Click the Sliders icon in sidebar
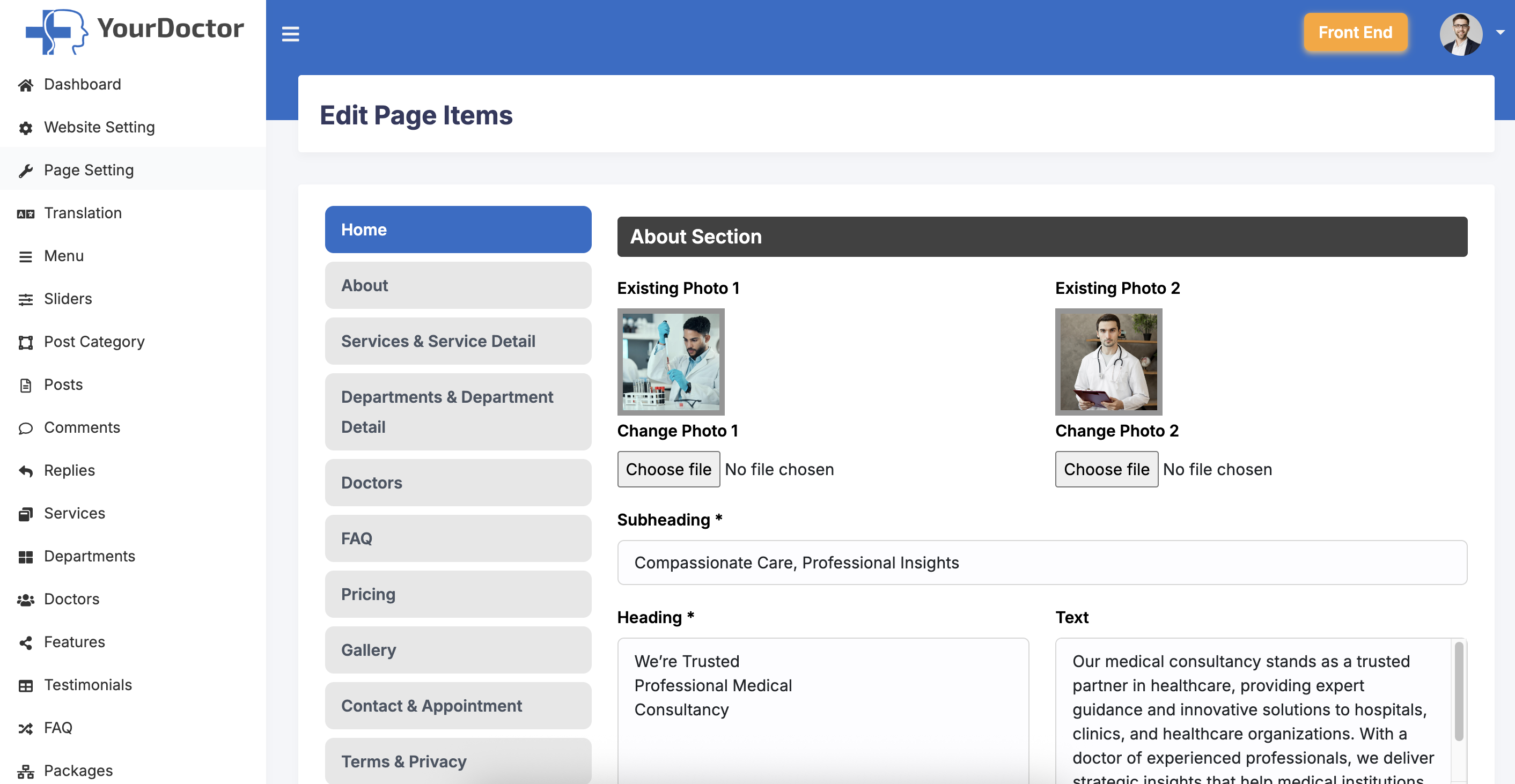This screenshot has height=784, width=1515. point(25,300)
